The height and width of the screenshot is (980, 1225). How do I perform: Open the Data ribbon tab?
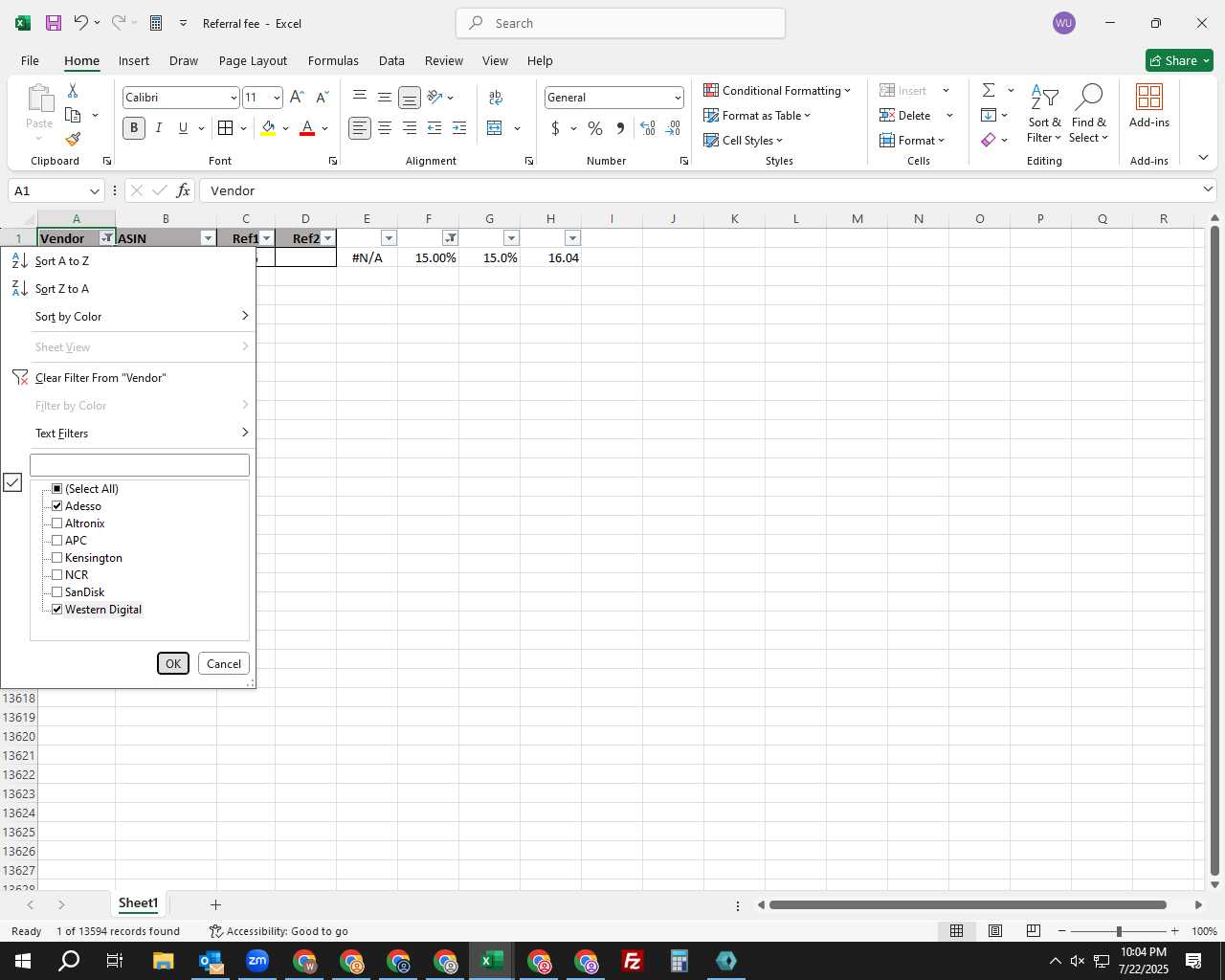(391, 60)
